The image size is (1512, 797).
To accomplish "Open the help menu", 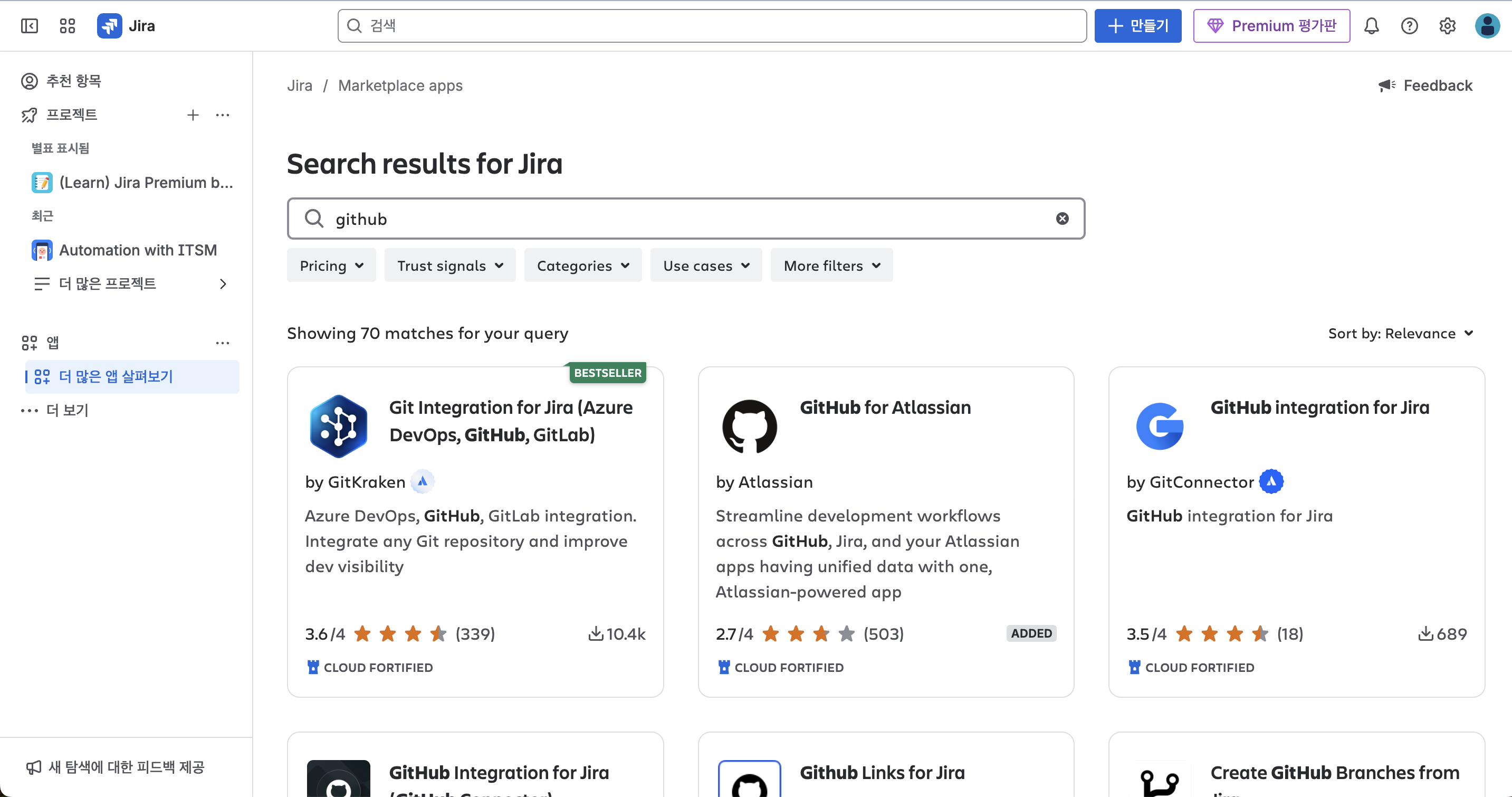I will click(1409, 25).
